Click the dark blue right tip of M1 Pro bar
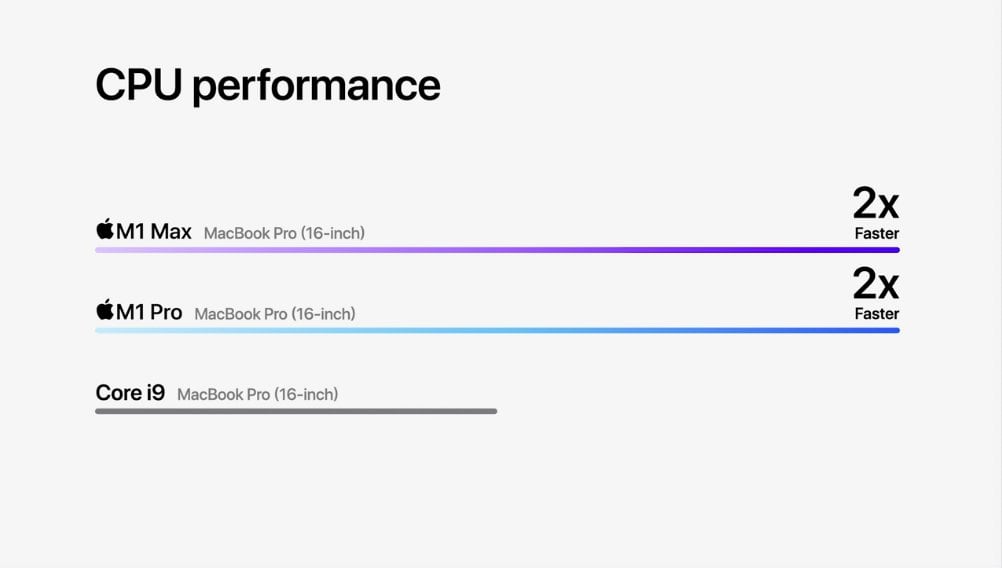The height and width of the screenshot is (568, 1002). tap(895, 330)
